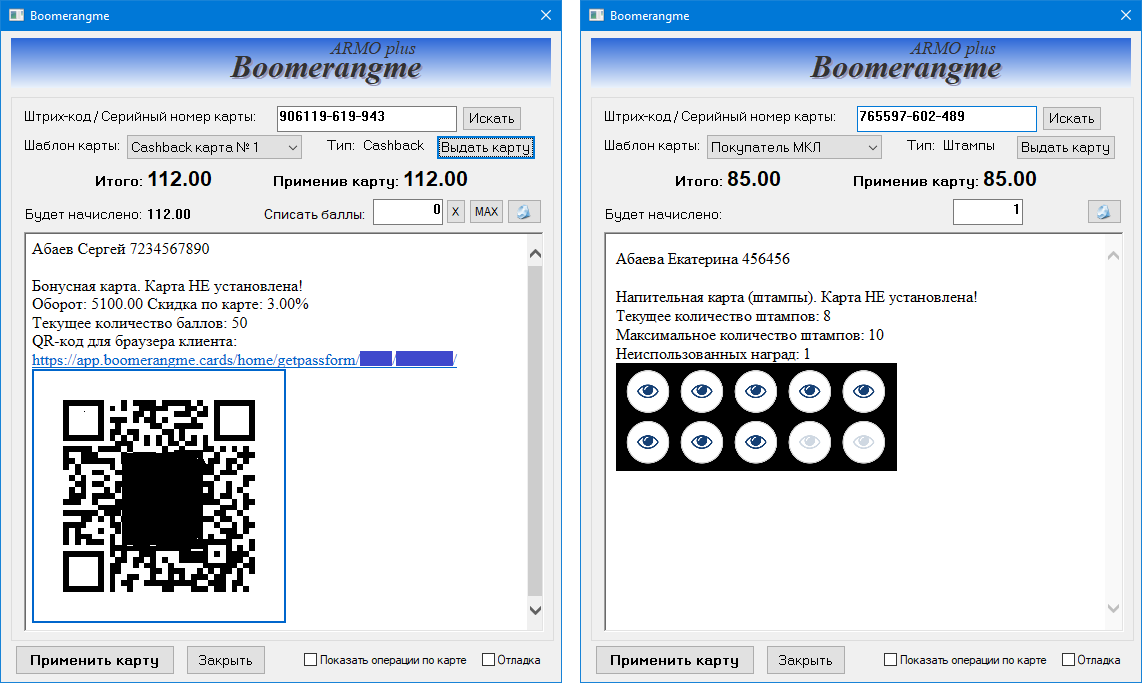This screenshot has height=684, width=1144.
Task: Open the 'Cashback карта № 1' template dropdown
Action: (214, 147)
